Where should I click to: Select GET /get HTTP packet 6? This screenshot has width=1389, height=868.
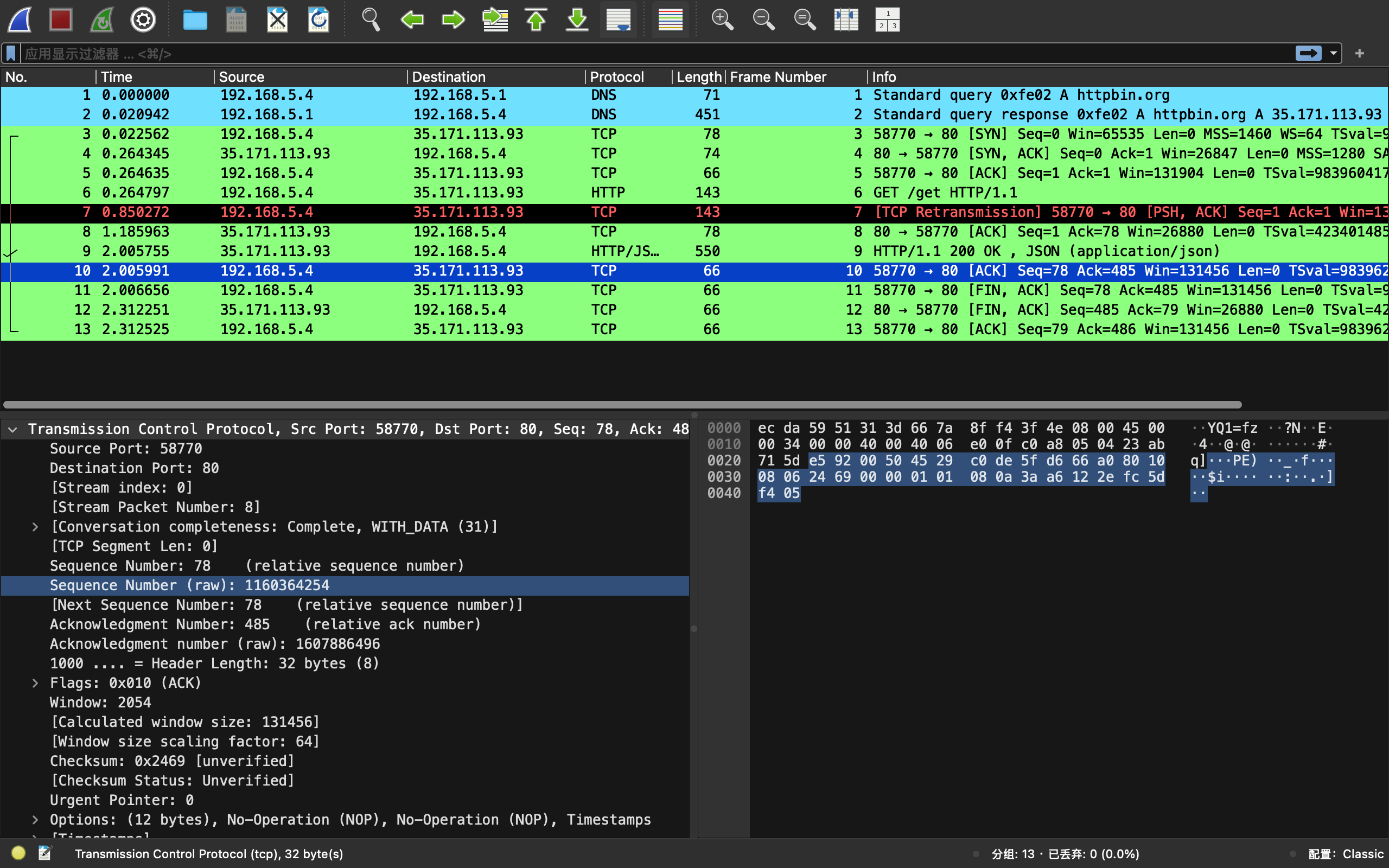coord(694,193)
